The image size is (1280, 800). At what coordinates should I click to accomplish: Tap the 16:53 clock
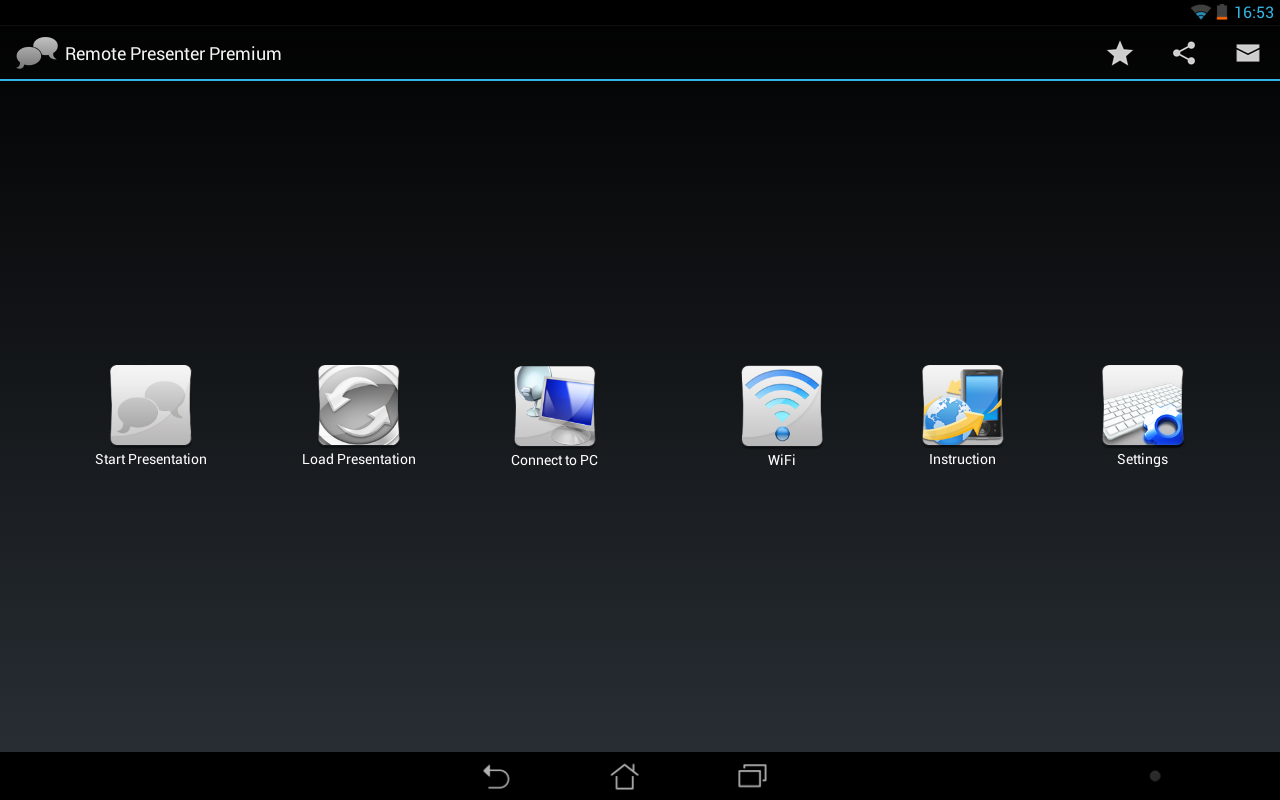pos(1254,13)
